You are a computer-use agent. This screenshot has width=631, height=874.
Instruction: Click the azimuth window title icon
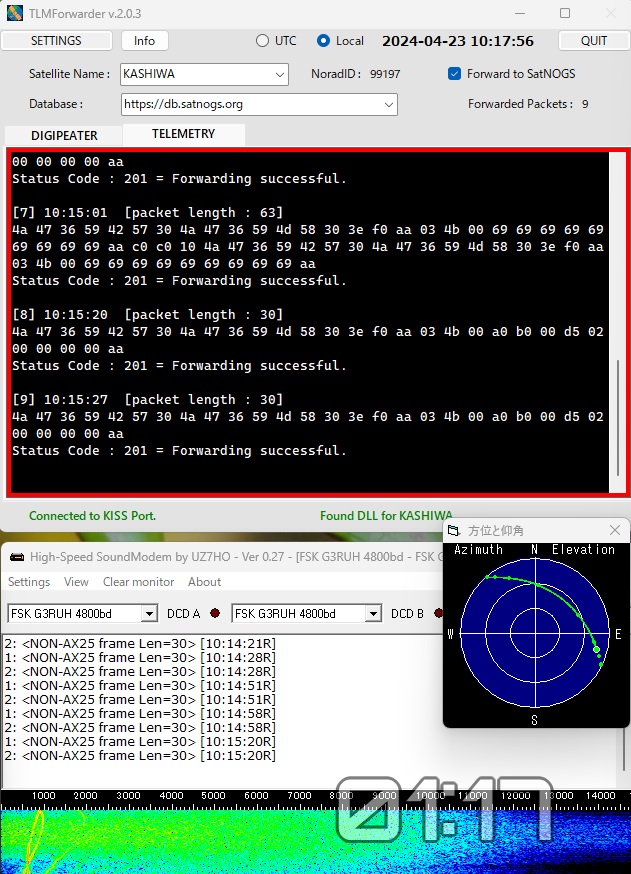coord(454,530)
